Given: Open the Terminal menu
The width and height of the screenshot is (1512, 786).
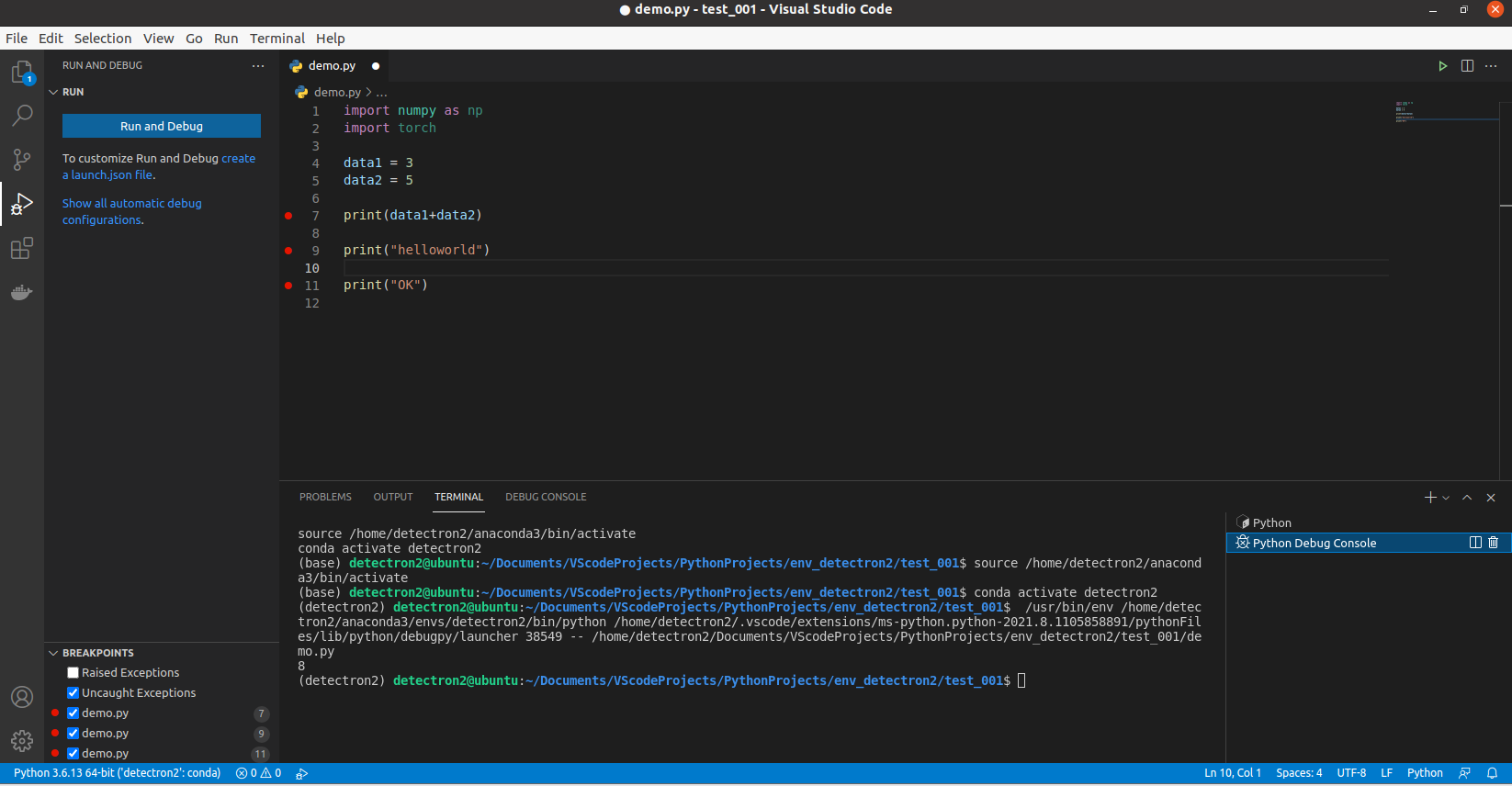Looking at the screenshot, I should coord(277,39).
